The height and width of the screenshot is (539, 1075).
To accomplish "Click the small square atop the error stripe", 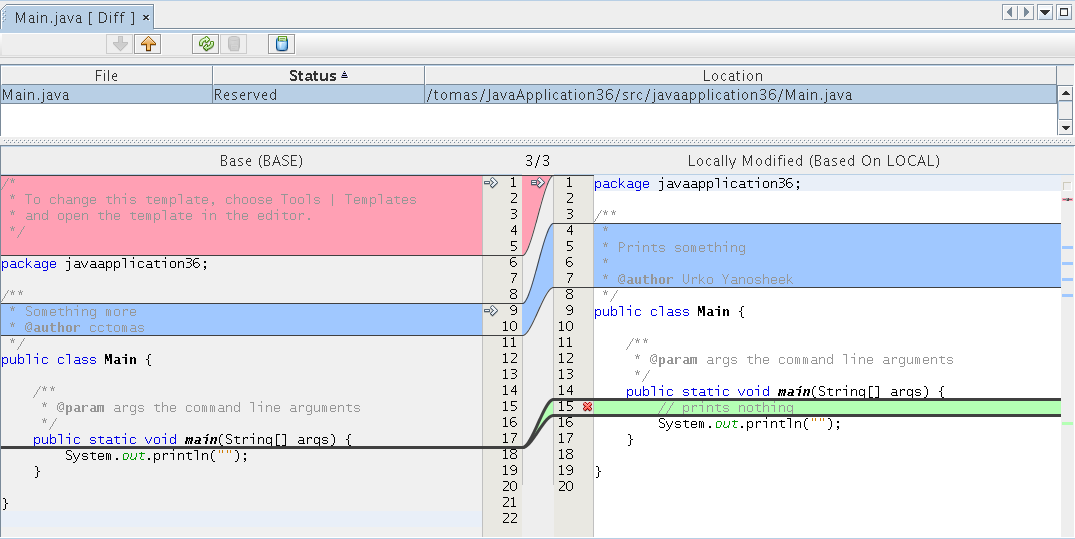I will [x=1066, y=186].
